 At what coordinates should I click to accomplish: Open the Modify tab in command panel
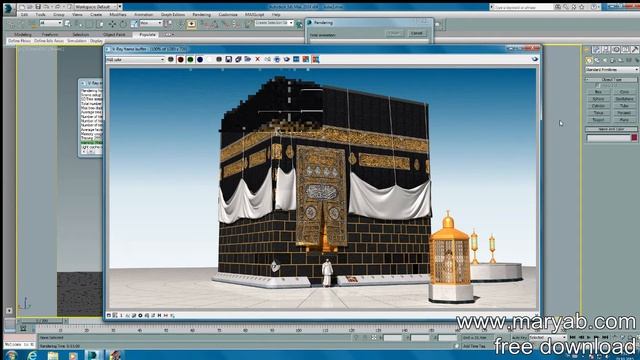(x=596, y=49)
